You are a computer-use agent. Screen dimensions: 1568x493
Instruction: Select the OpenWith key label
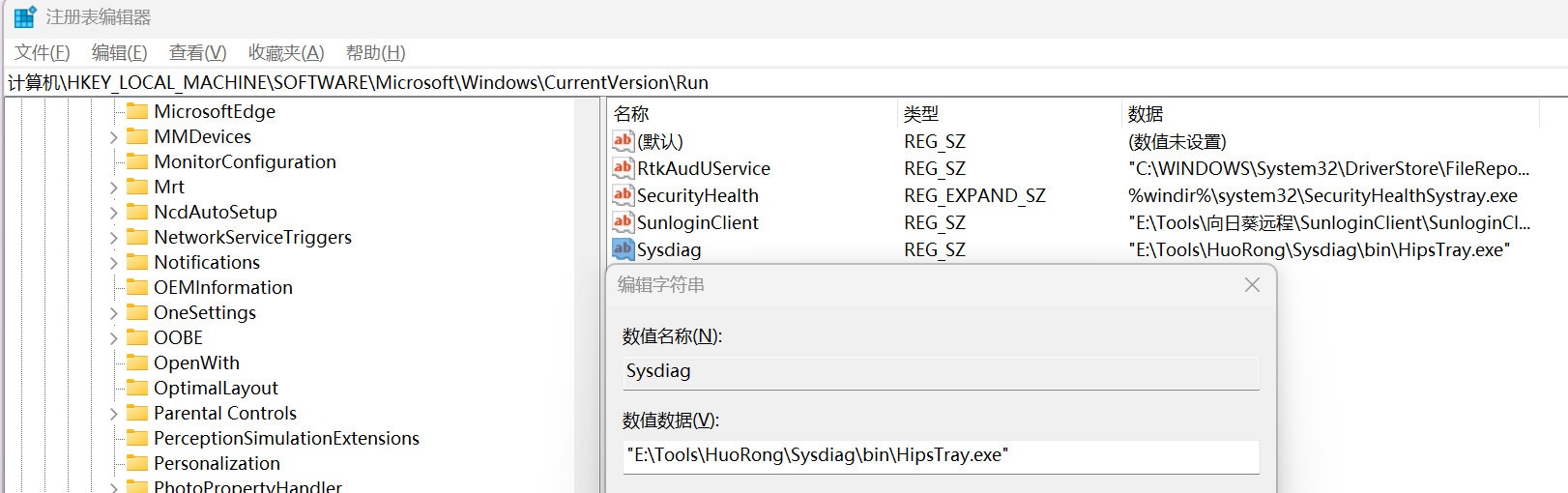[197, 362]
